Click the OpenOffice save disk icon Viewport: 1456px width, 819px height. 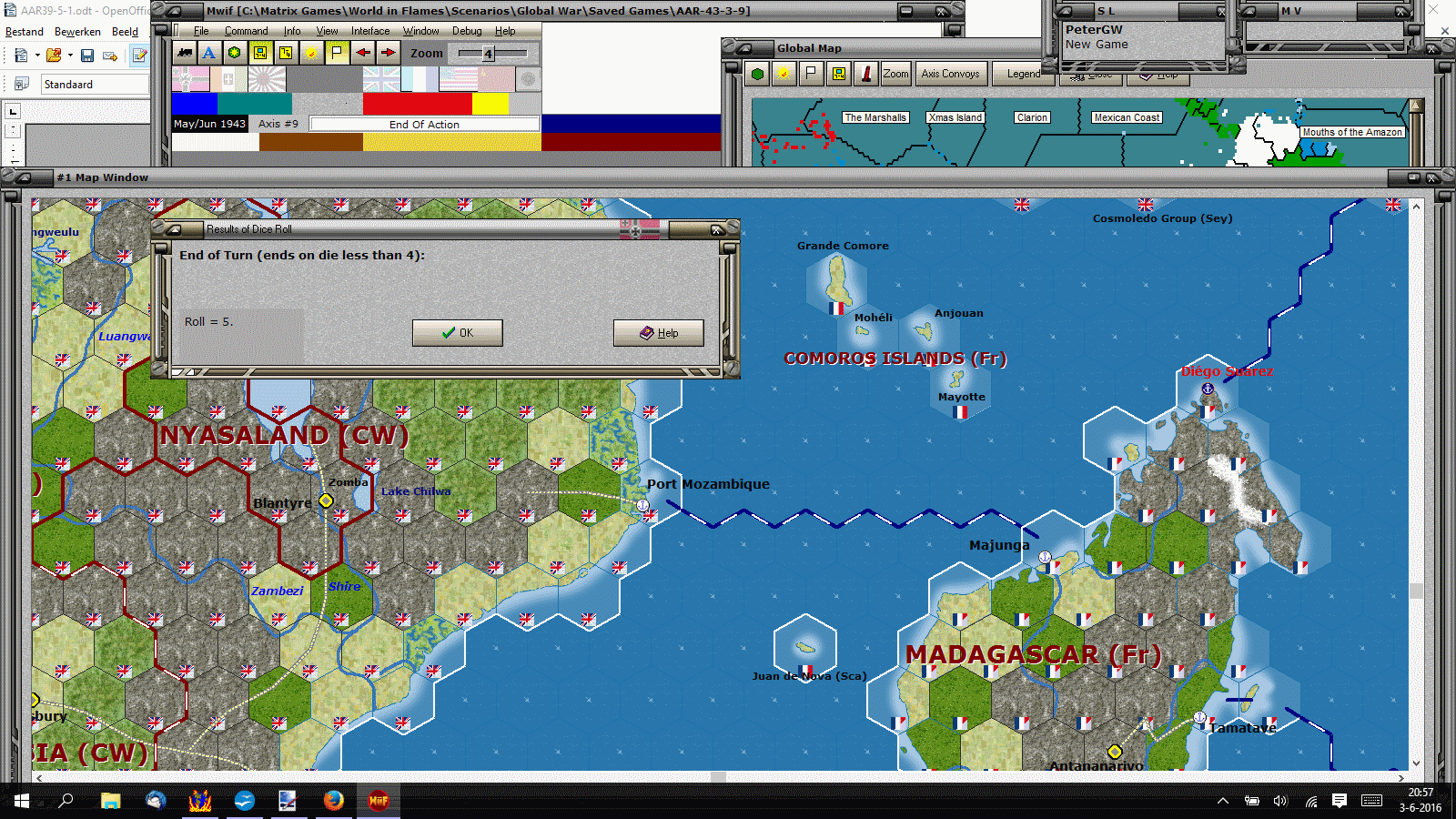(x=87, y=56)
